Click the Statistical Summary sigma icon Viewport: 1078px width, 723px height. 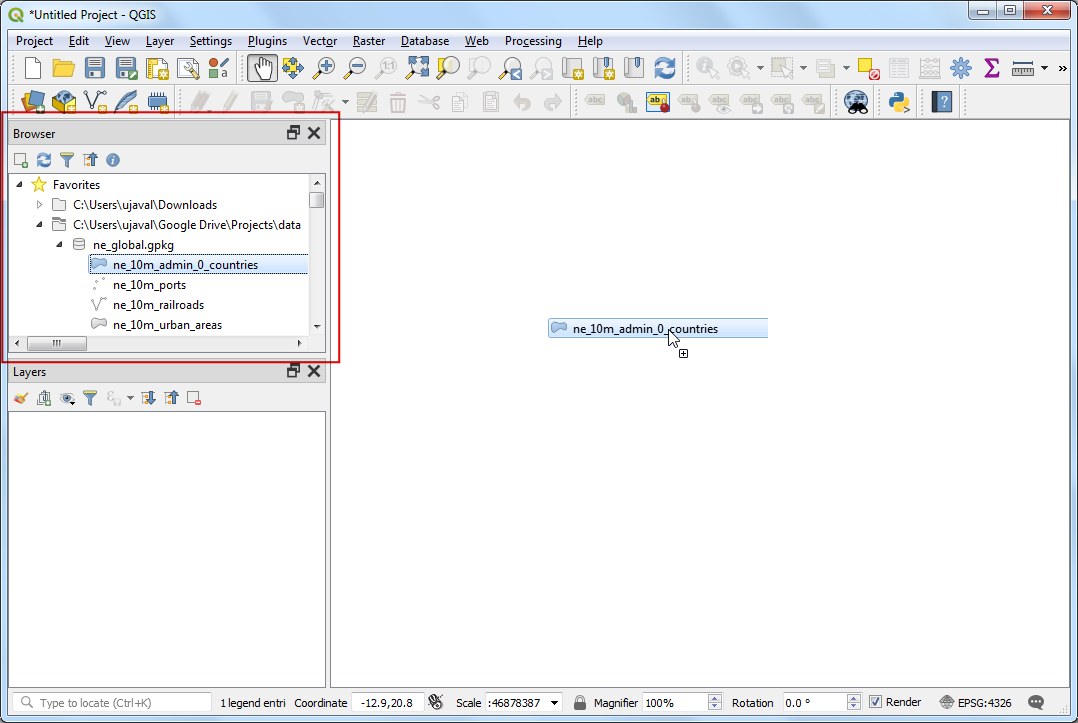click(991, 68)
